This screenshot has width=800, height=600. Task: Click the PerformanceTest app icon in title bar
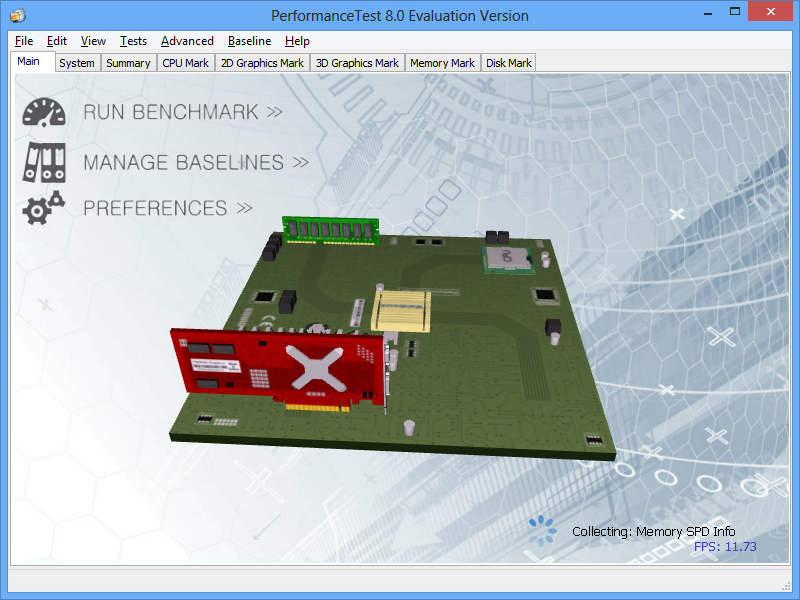[x=18, y=15]
